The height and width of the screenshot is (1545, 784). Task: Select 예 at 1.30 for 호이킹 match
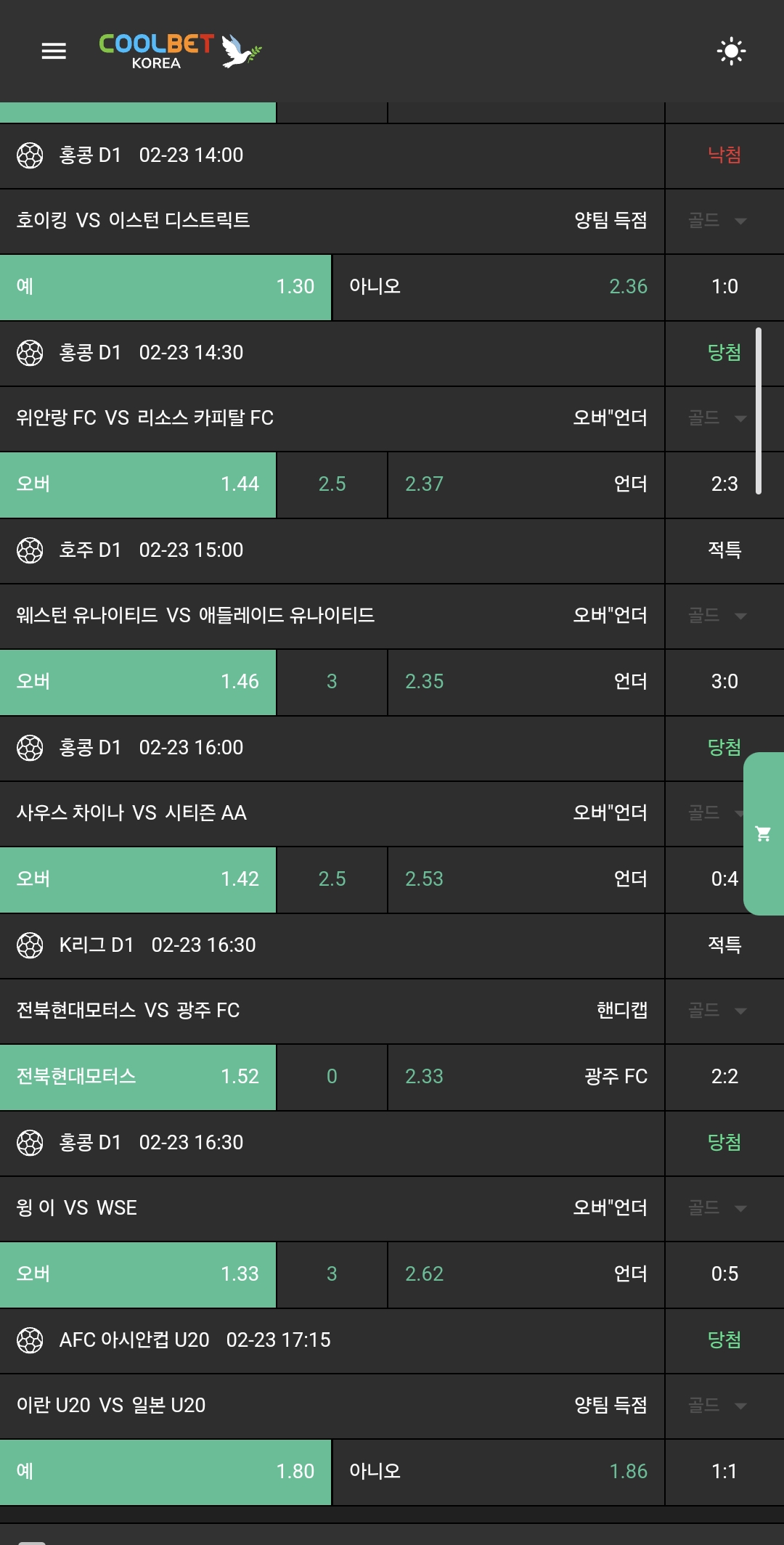[166, 287]
